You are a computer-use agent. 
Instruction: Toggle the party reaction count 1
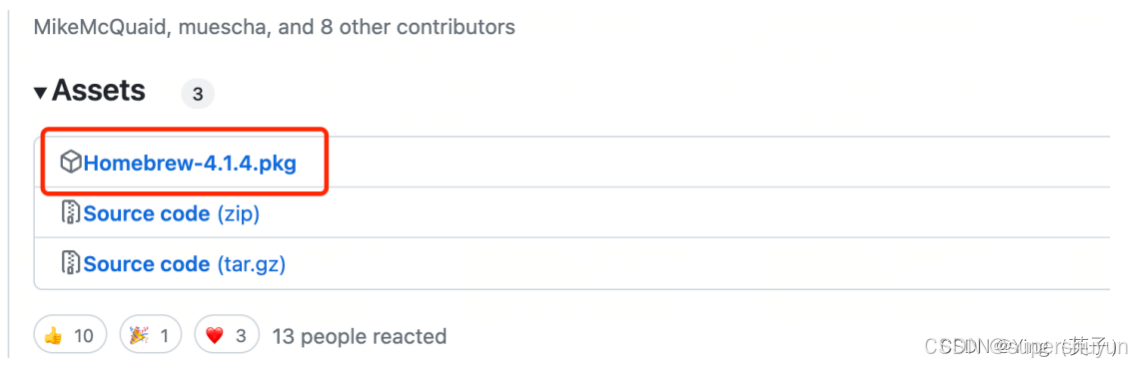tap(151, 336)
